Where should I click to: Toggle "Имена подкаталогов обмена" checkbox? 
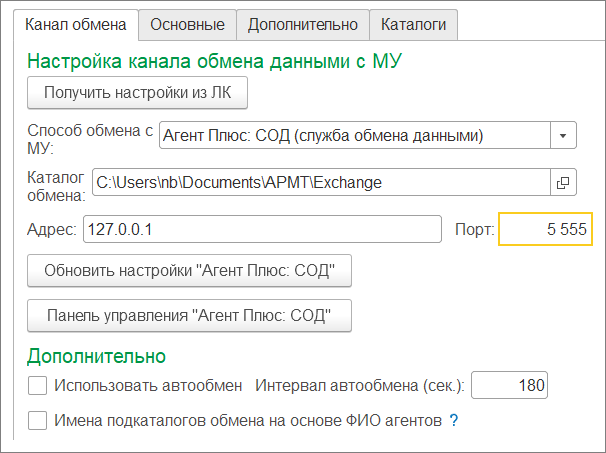point(38,421)
